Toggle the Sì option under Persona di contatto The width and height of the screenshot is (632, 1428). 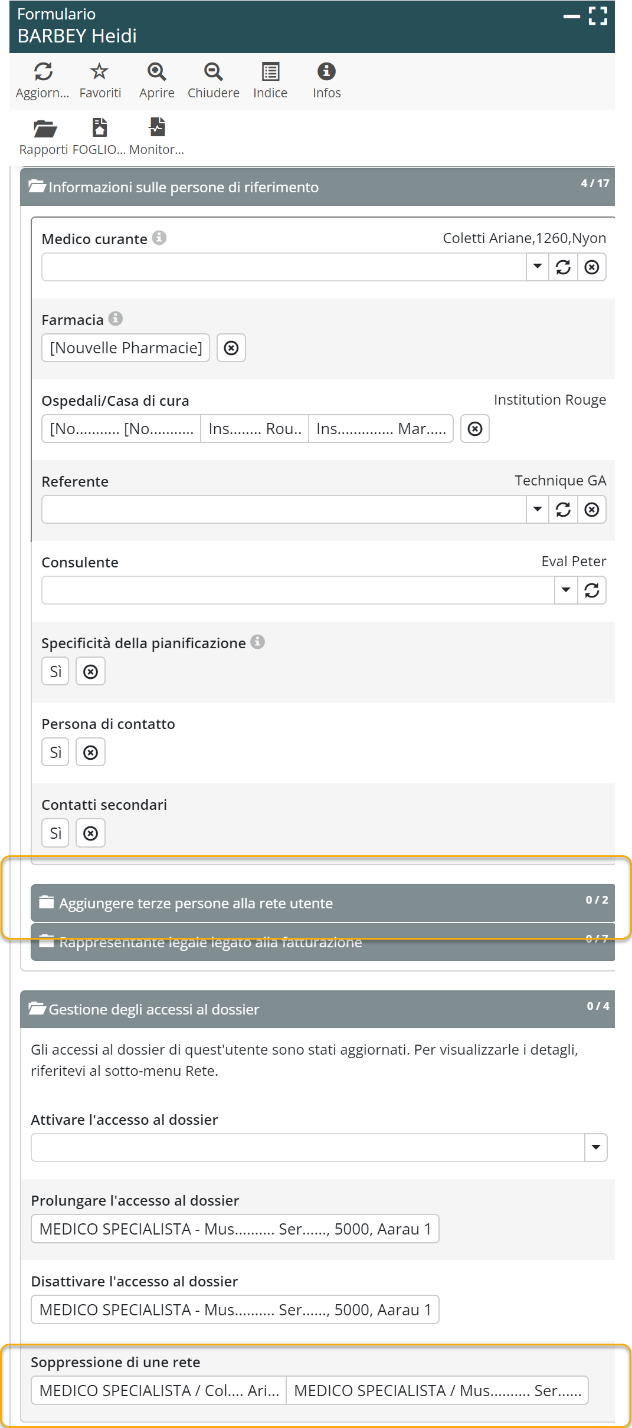coord(56,752)
